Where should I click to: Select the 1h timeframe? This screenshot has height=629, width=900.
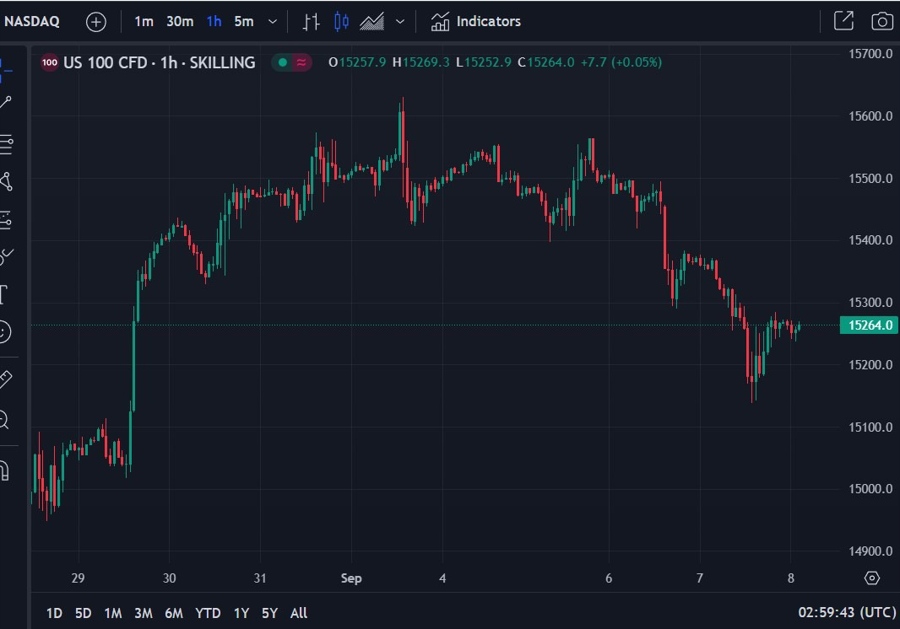click(x=214, y=22)
